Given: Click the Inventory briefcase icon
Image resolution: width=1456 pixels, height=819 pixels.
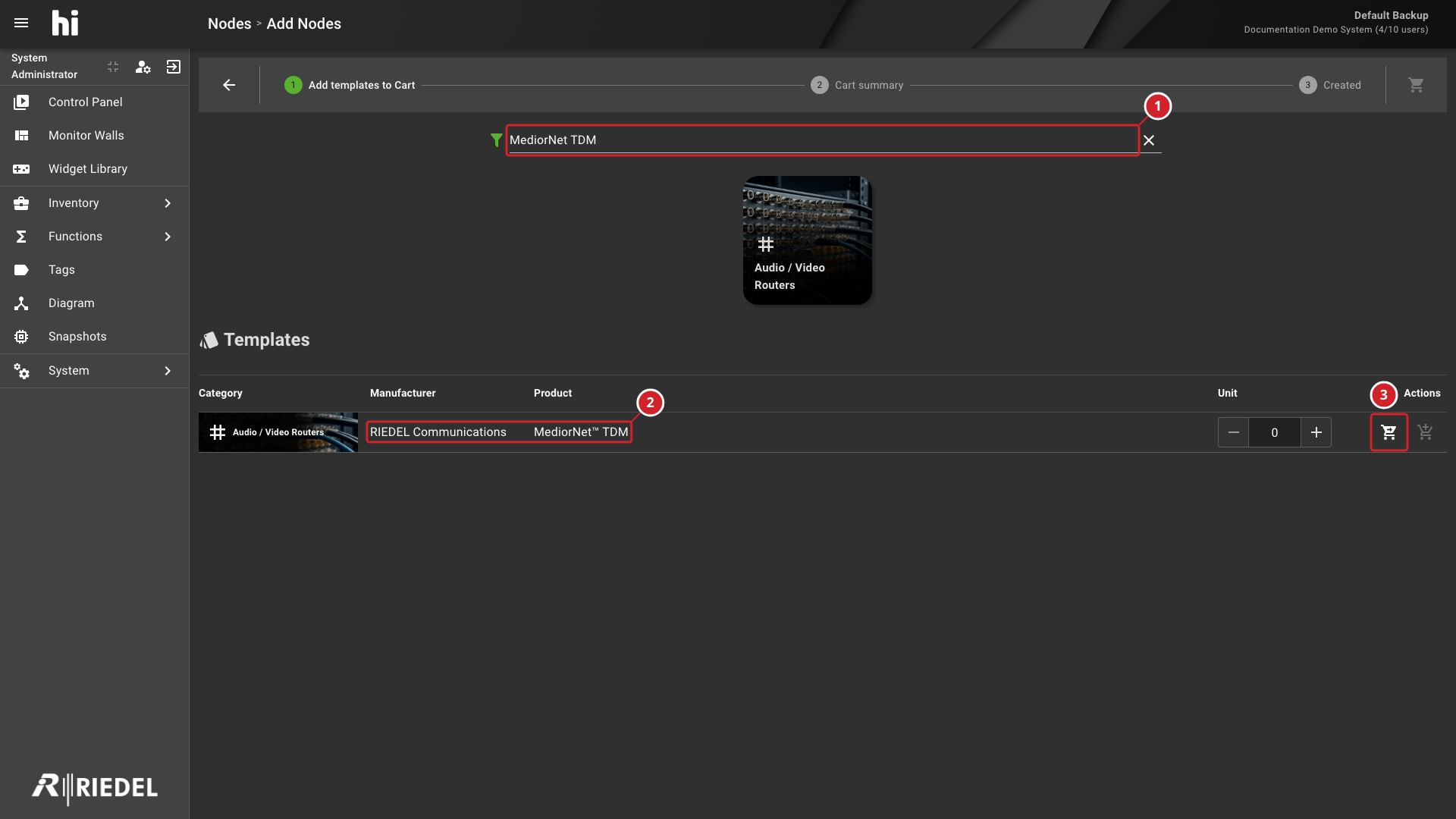Looking at the screenshot, I should coord(21,203).
